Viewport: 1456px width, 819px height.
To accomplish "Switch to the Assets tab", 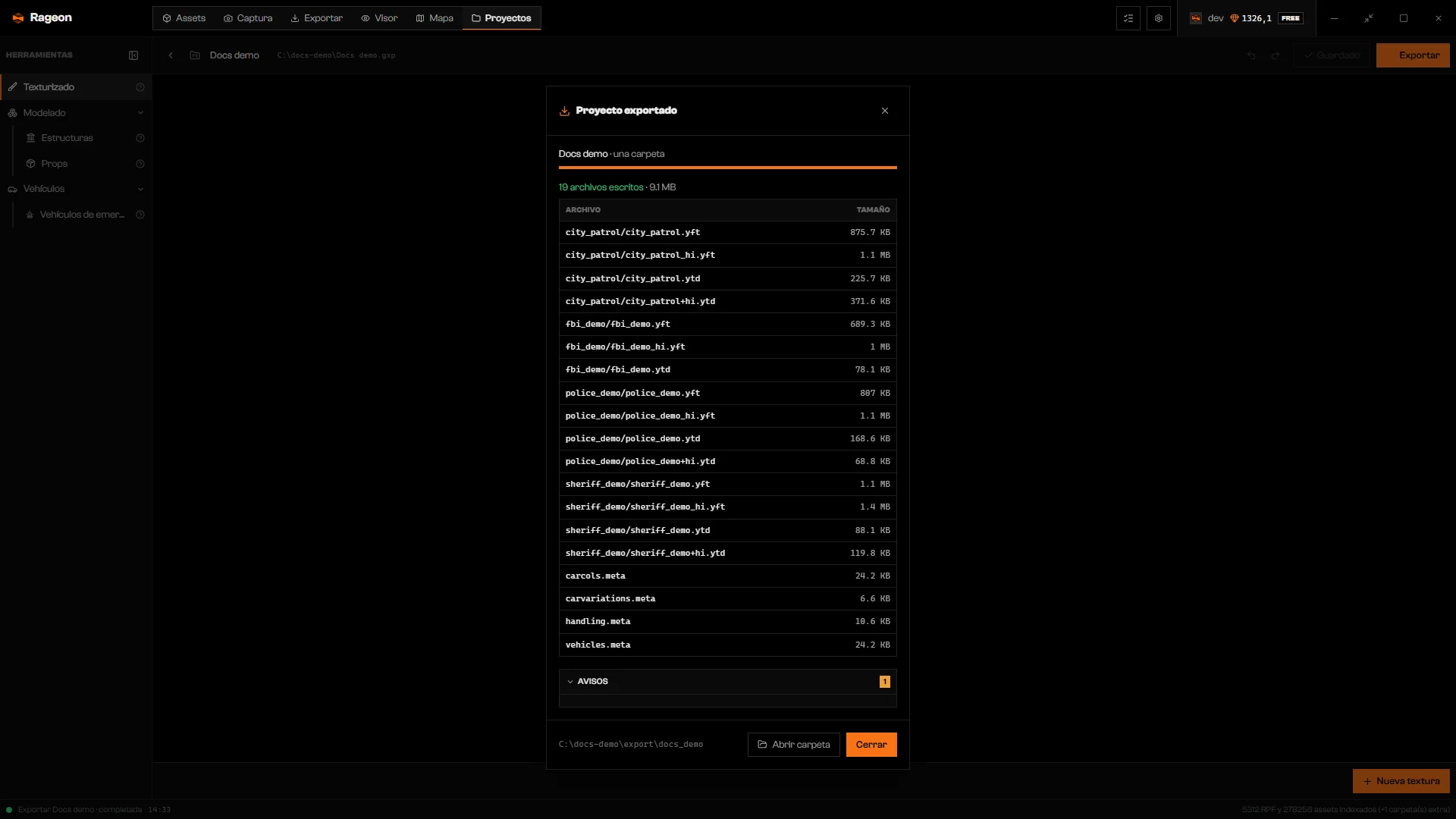I will coord(184,18).
